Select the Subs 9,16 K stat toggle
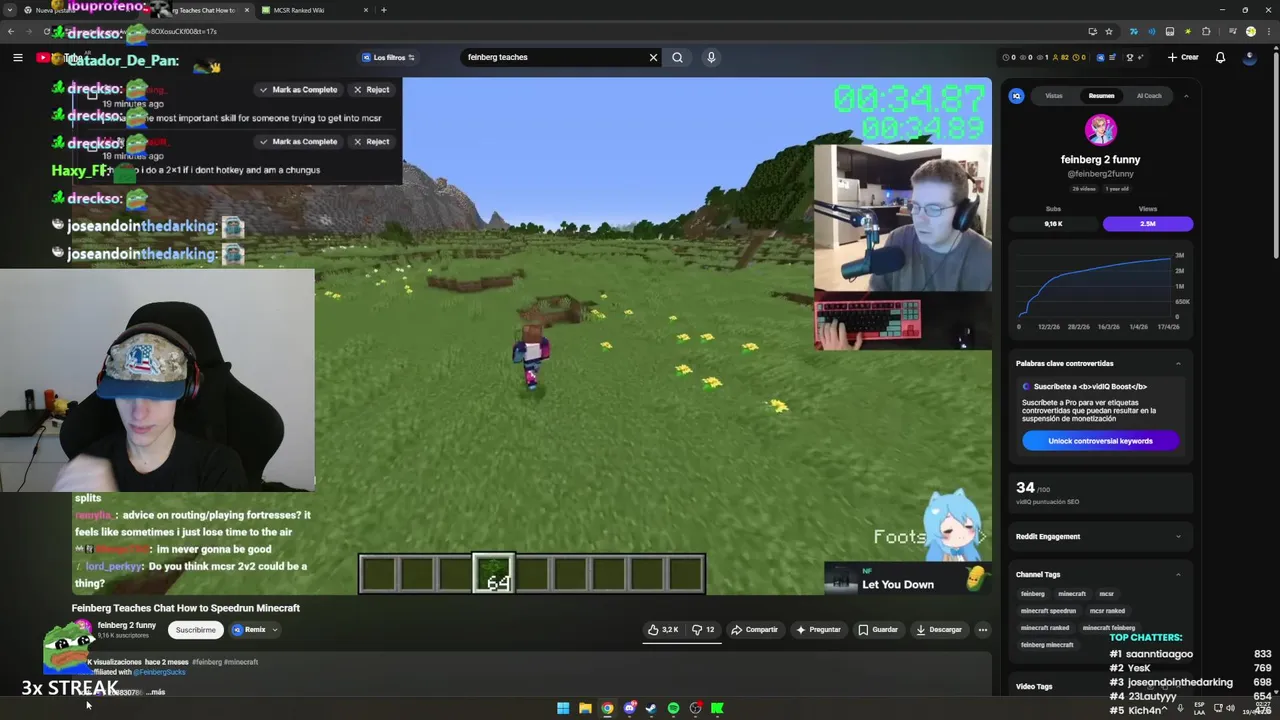The width and height of the screenshot is (1280, 720). 1053,224
